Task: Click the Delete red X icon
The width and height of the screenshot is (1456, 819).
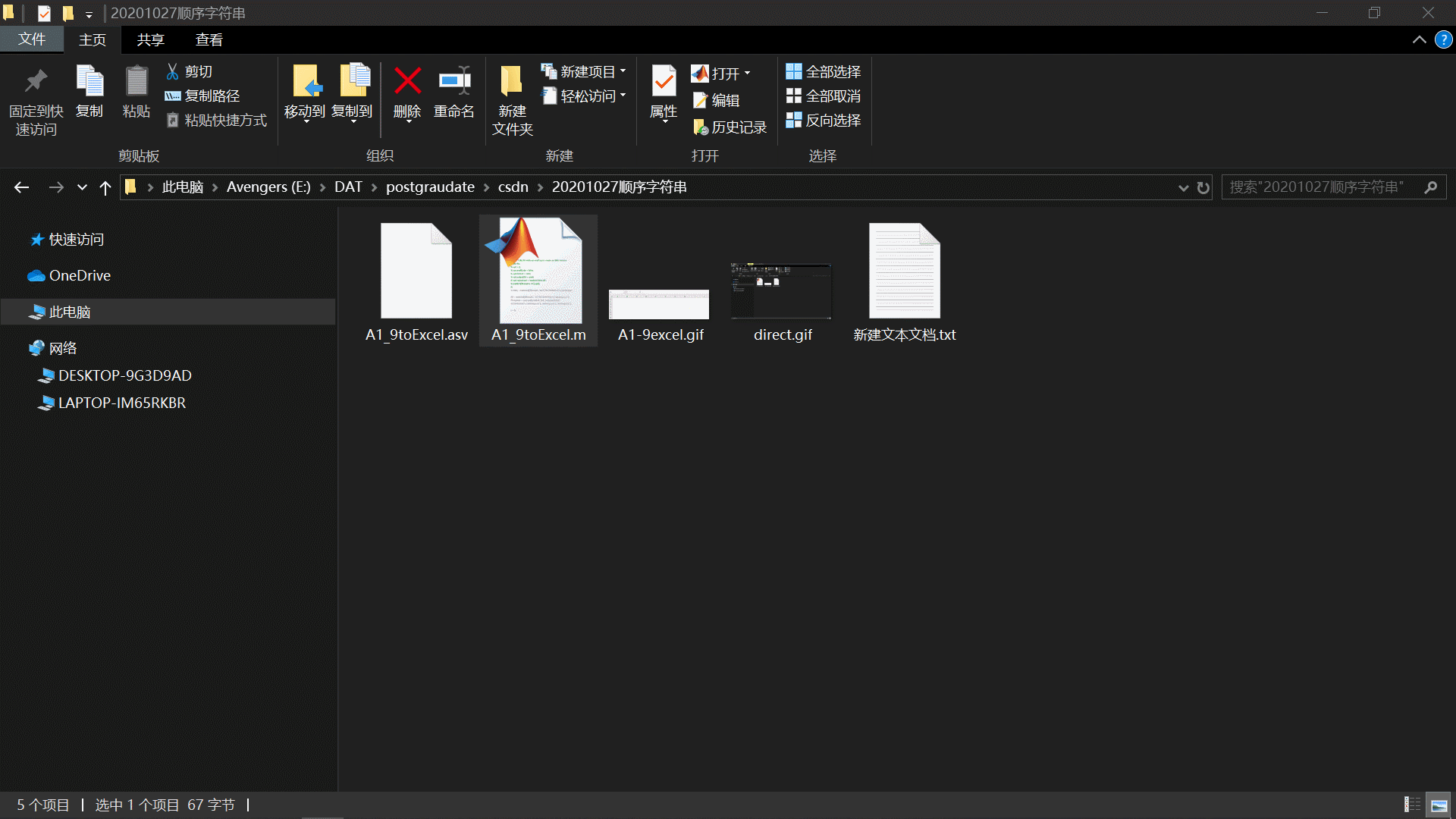Action: click(407, 81)
